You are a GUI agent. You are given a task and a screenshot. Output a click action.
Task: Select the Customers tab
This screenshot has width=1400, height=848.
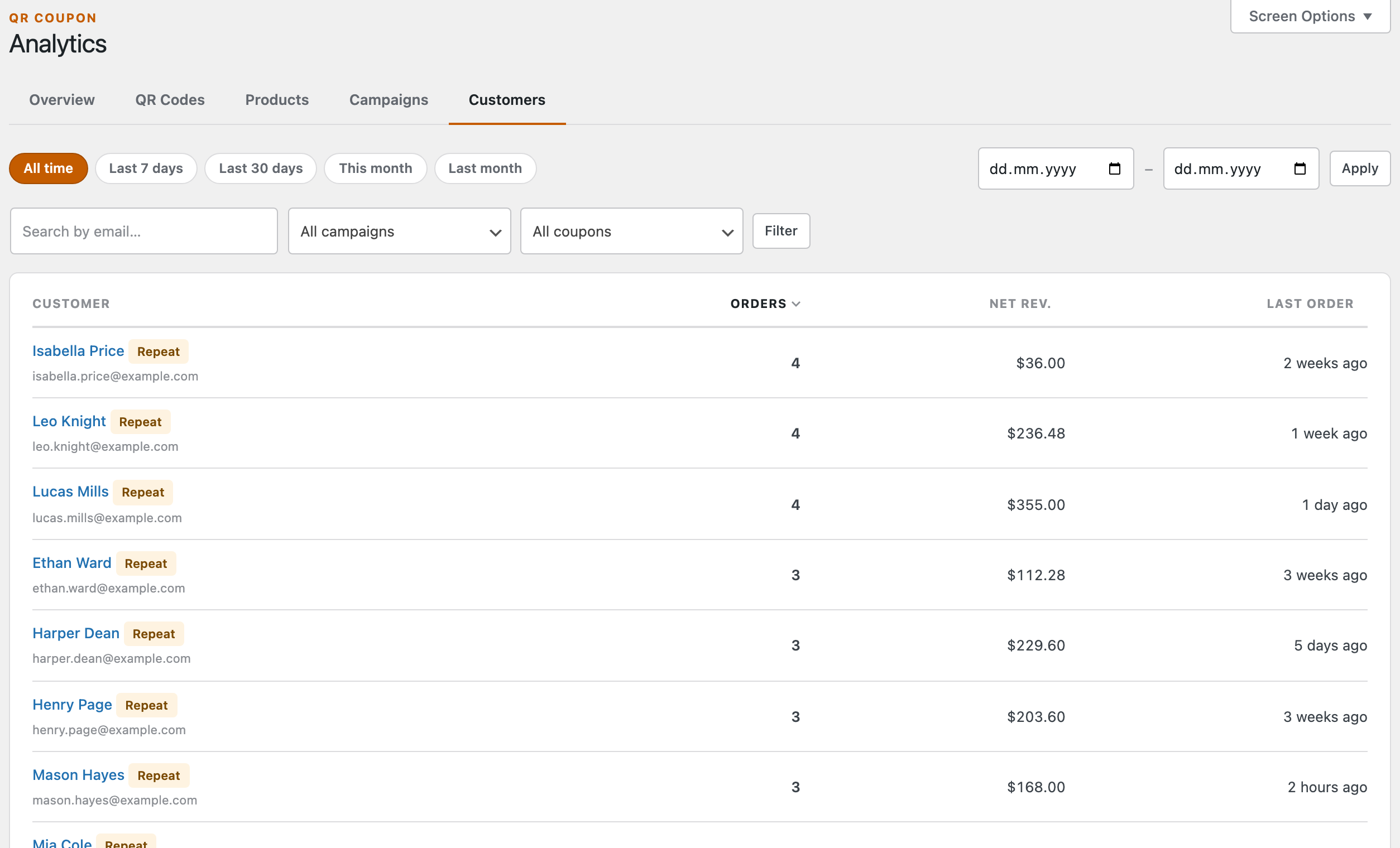click(507, 100)
